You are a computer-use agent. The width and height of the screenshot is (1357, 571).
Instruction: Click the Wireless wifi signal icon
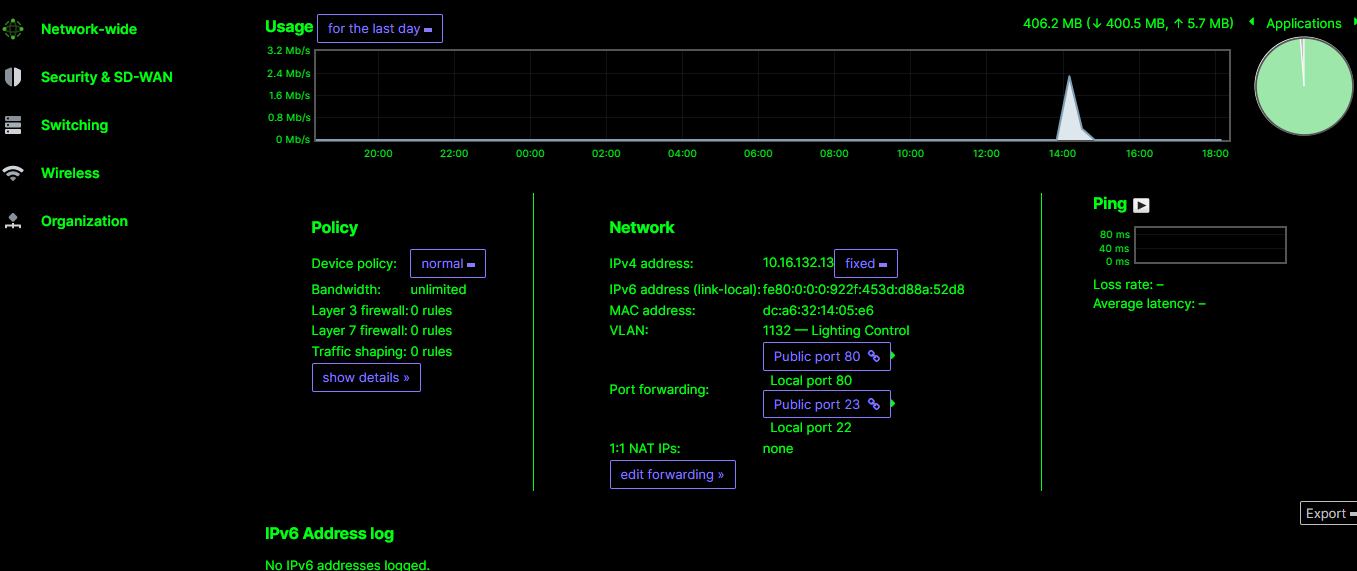tap(13, 173)
